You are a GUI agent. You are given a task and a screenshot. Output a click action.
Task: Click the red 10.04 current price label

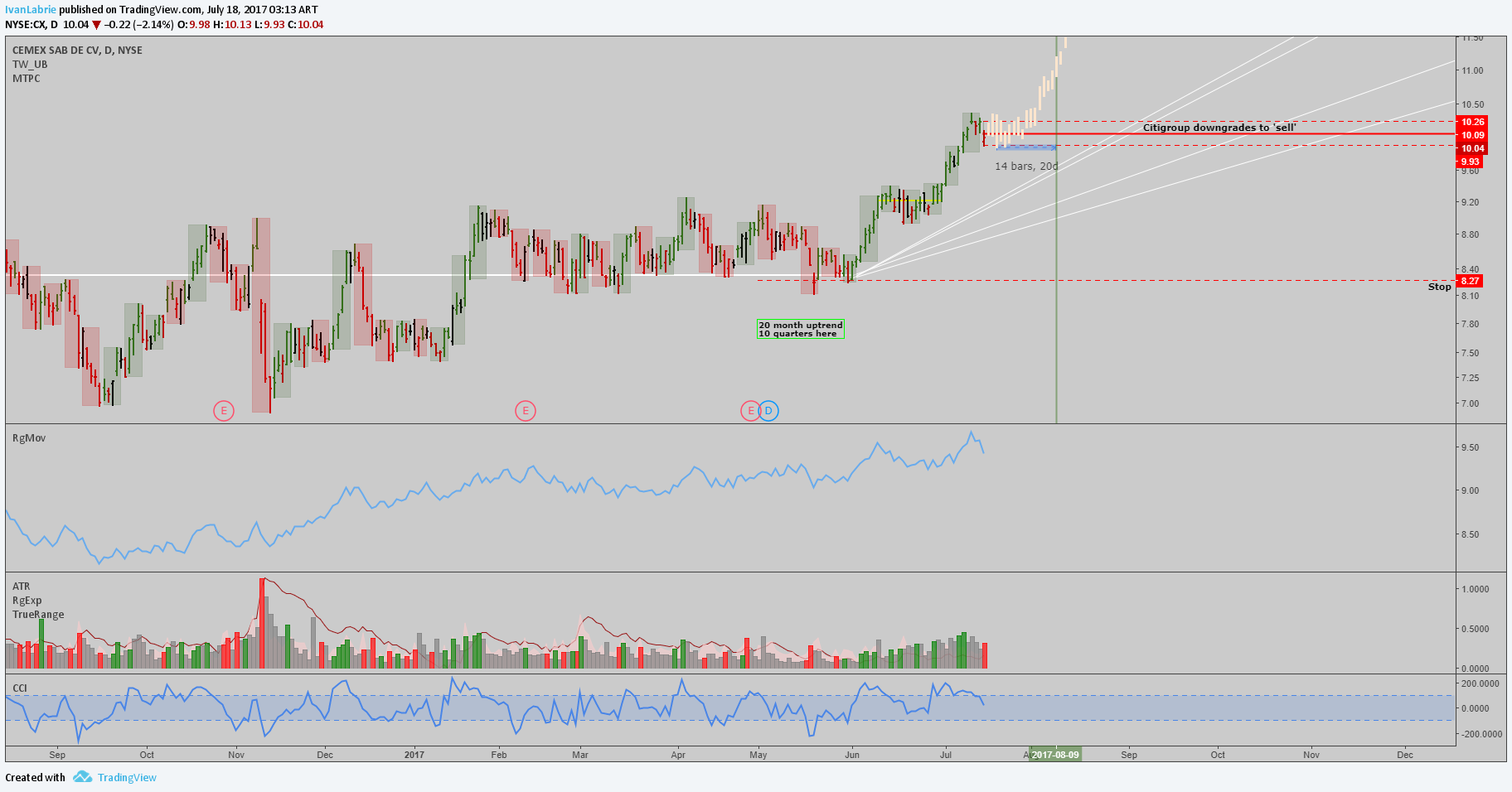coord(1472,148)
